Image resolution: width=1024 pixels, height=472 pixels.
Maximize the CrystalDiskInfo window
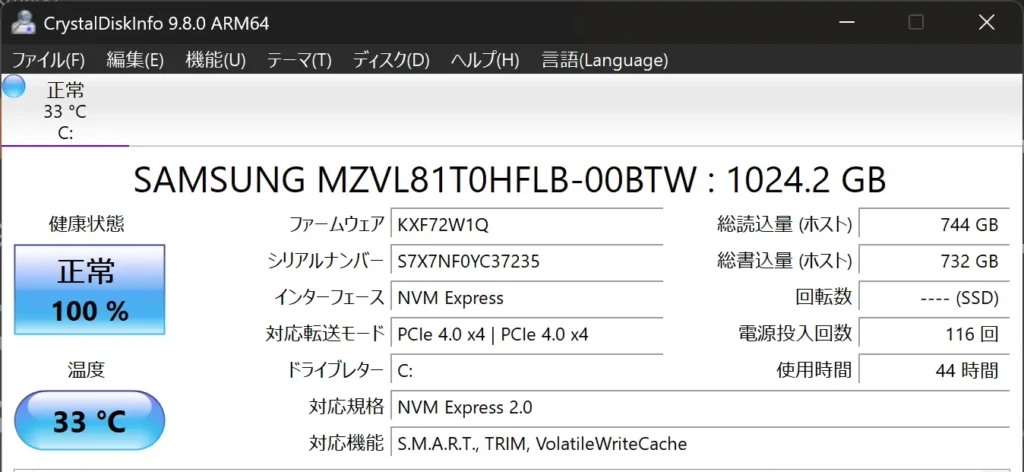[915, 22]
